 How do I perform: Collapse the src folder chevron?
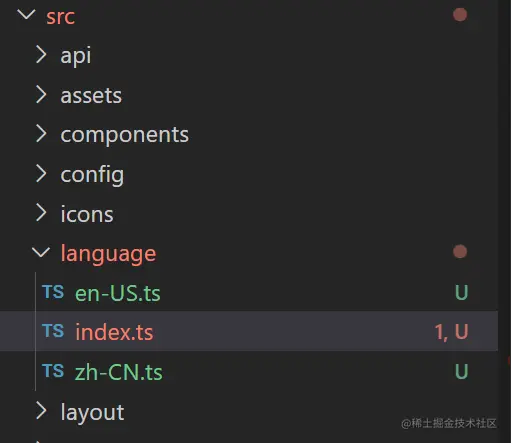click(26, 15)
